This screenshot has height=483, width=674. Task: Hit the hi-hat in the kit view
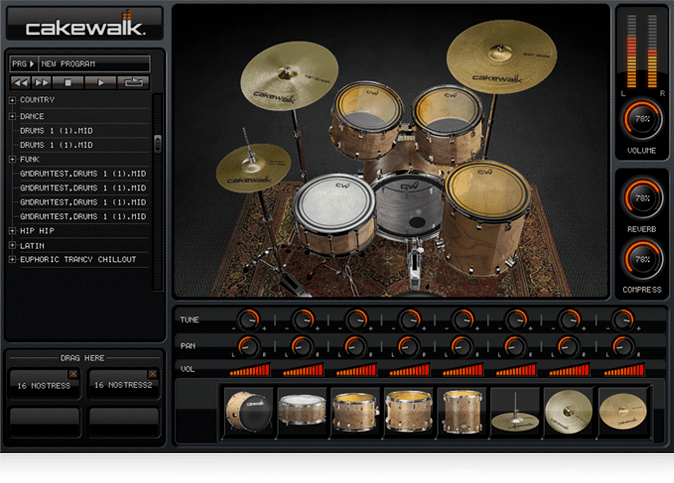253,167
